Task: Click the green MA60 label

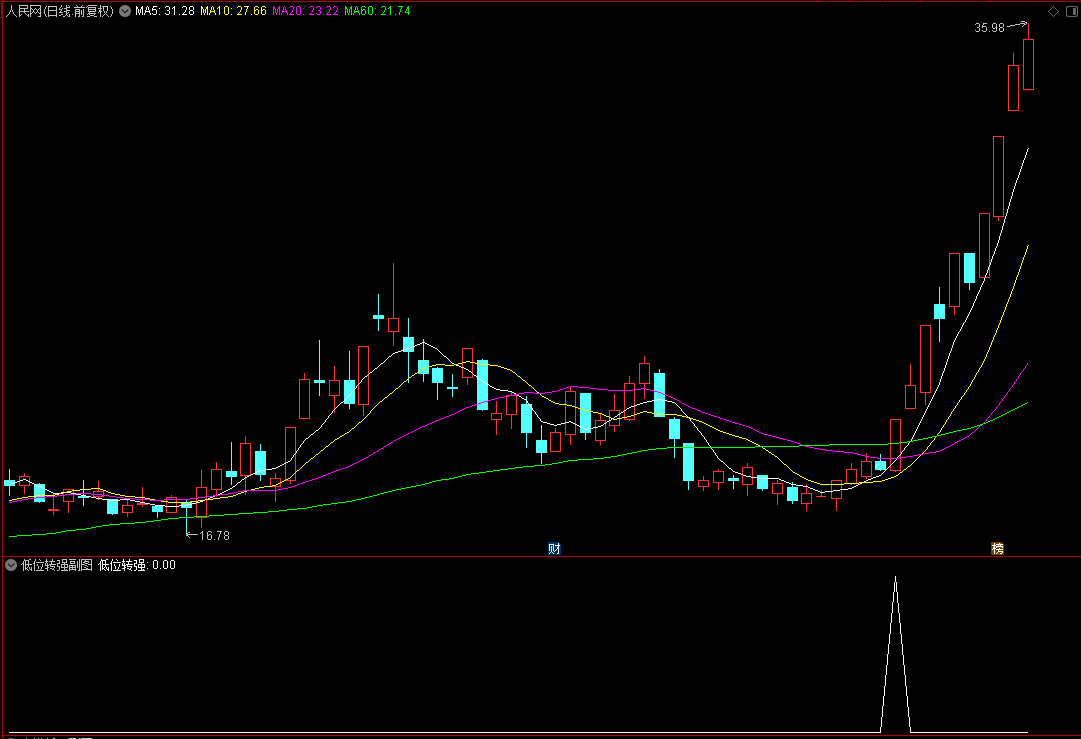Action: [377, 11]
